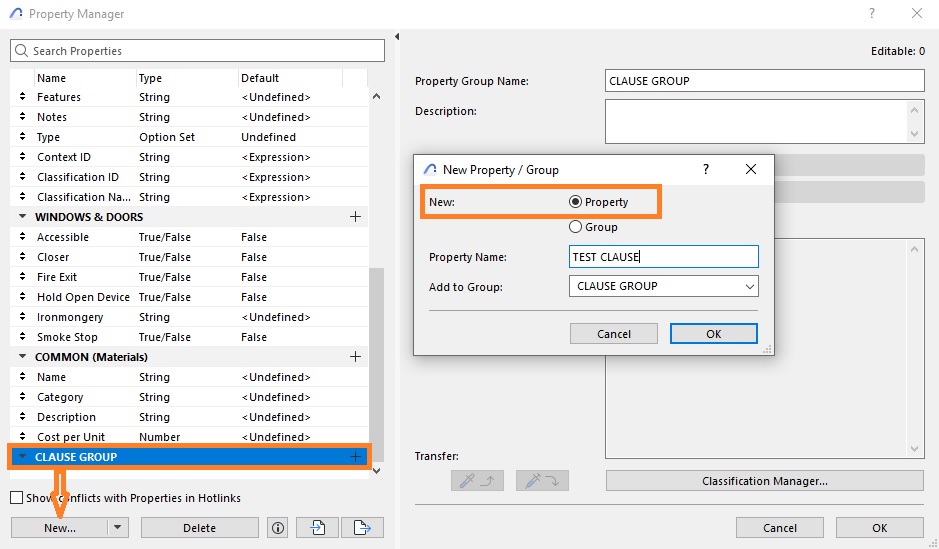The height and width of the screenshot is (549, 939).
Task: Click the property list scrollbar down arrow
Action: click(377, 471)
